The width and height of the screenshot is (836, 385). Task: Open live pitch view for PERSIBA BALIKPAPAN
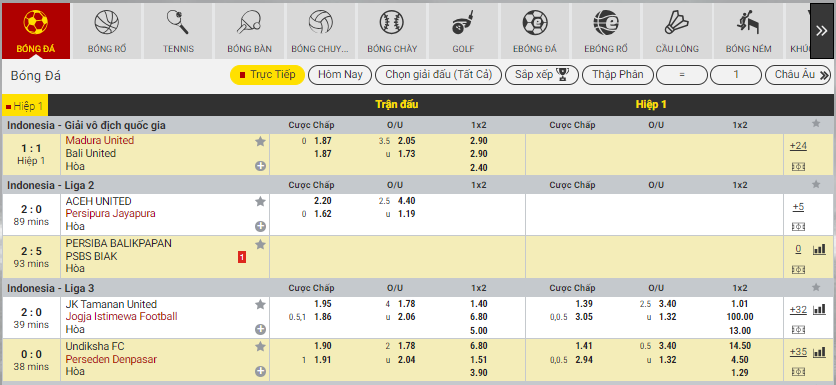point(798,269)
